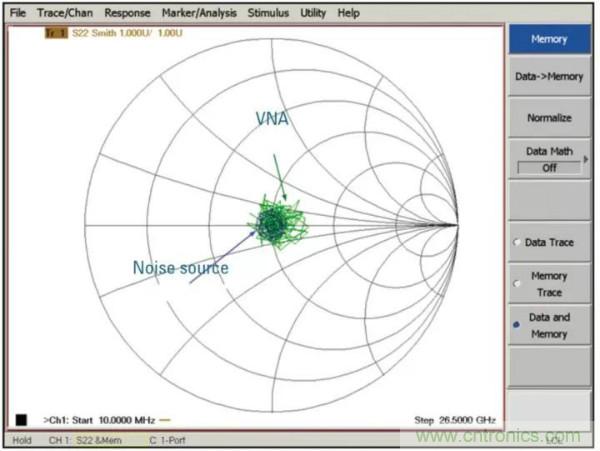Open the Utility menu
This screenshot has height=451, width=600.
[x=313, y=13]
